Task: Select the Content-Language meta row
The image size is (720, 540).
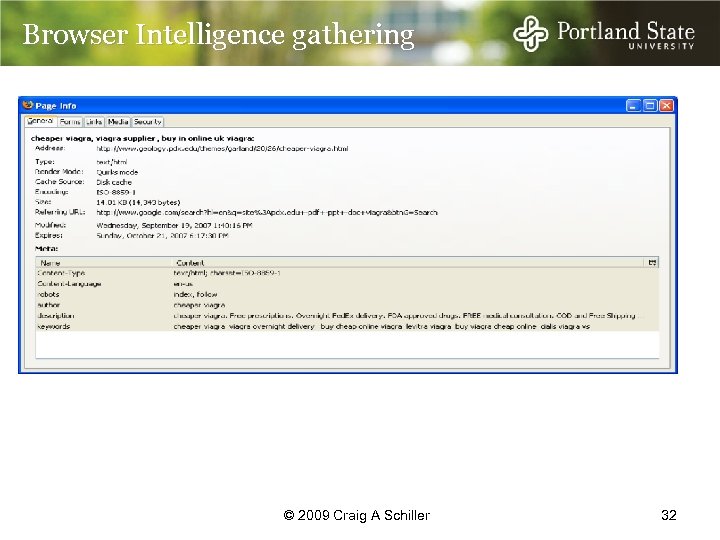Action: tap(347, 284)
